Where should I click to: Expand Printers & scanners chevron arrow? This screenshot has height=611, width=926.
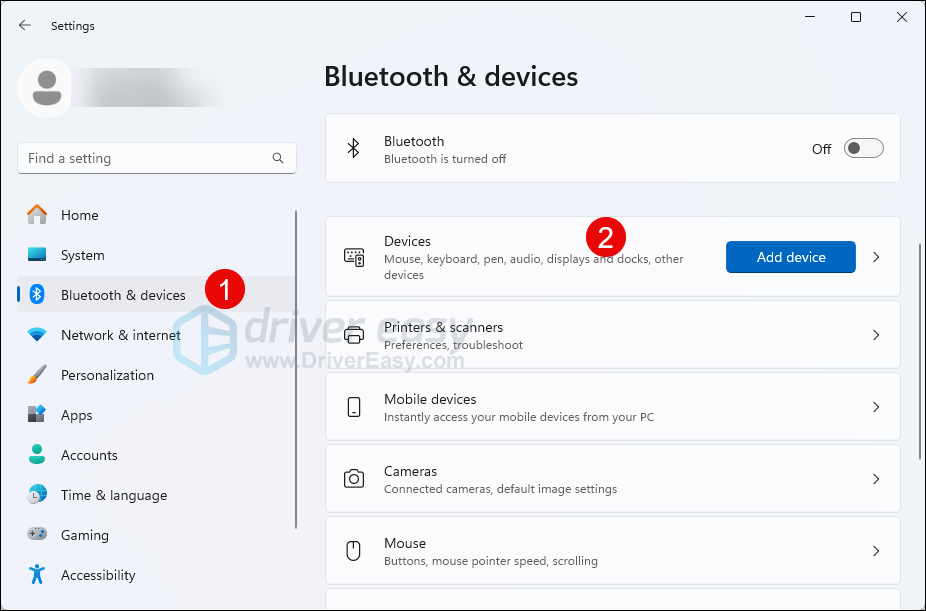coord(876,335)
